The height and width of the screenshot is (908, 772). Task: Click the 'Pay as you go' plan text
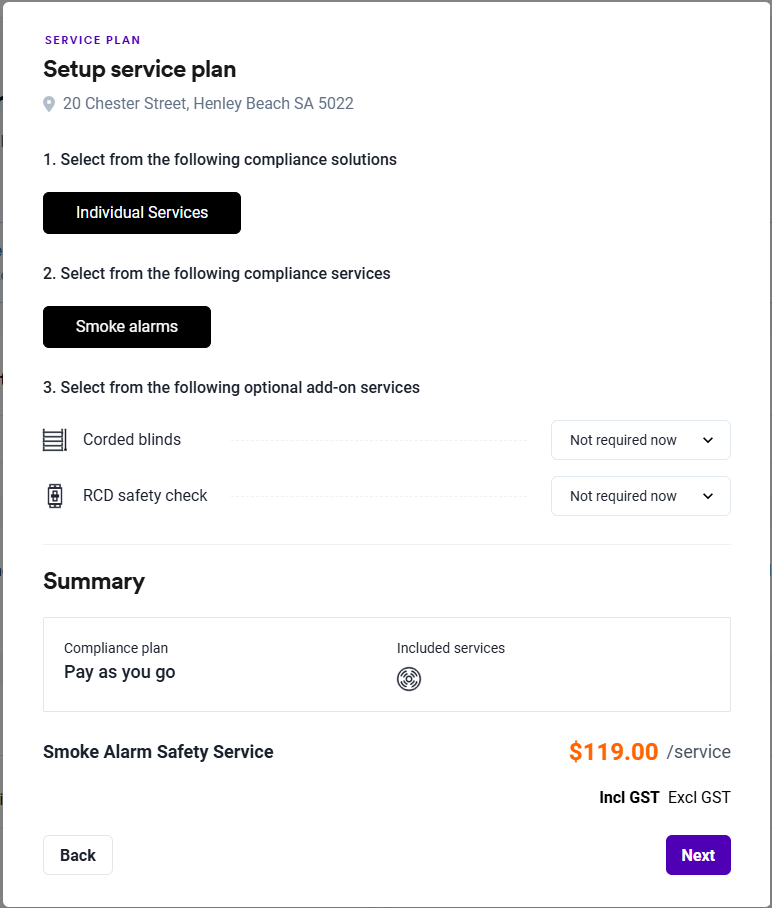coord(120,672)
